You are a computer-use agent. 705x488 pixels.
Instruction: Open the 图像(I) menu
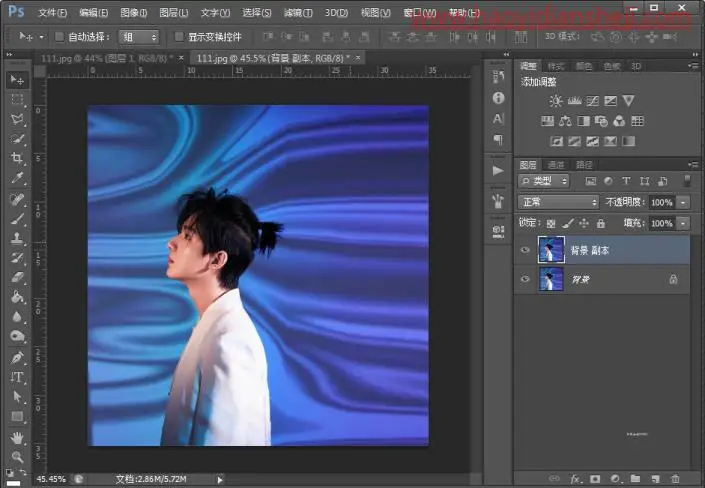pyautogui.click(x=134, y=13)
